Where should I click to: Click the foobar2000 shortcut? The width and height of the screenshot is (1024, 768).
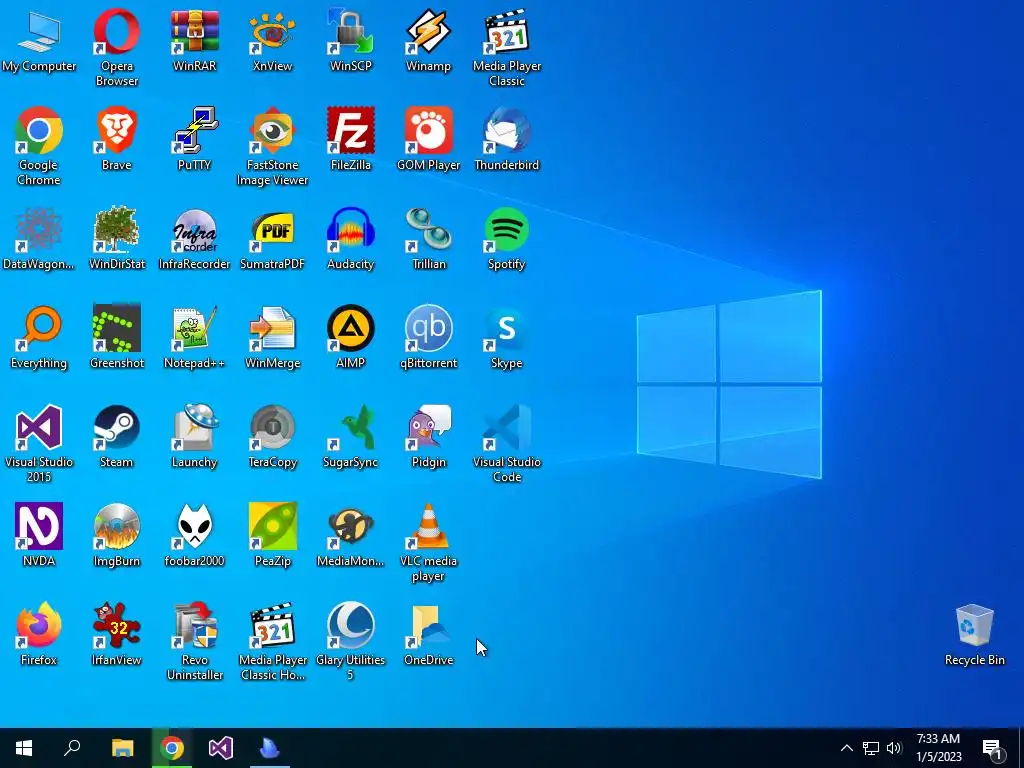(194, 536)
